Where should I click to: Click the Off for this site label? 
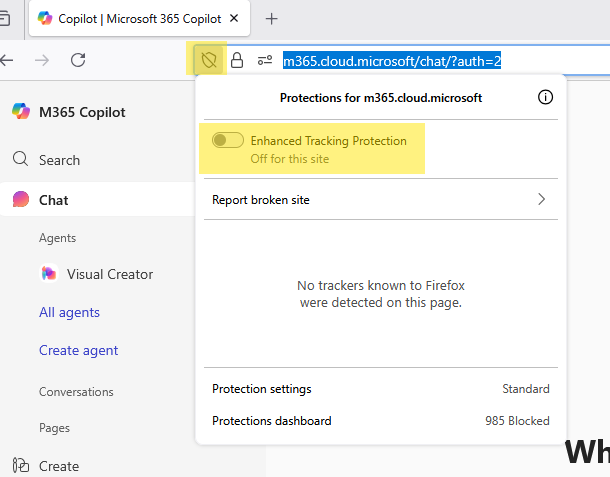pos(289,159)
